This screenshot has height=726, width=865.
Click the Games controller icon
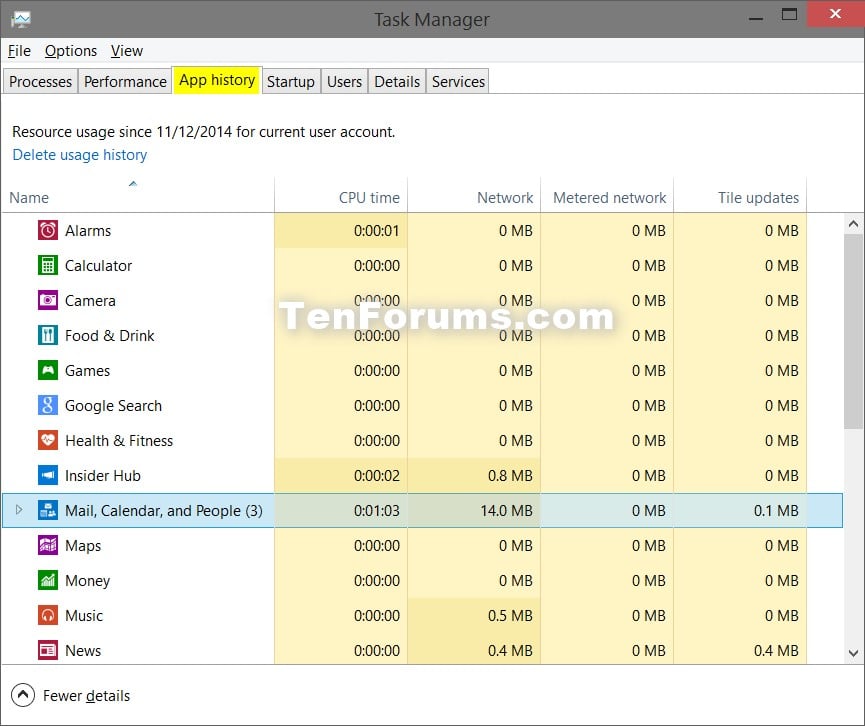[48, 370]
